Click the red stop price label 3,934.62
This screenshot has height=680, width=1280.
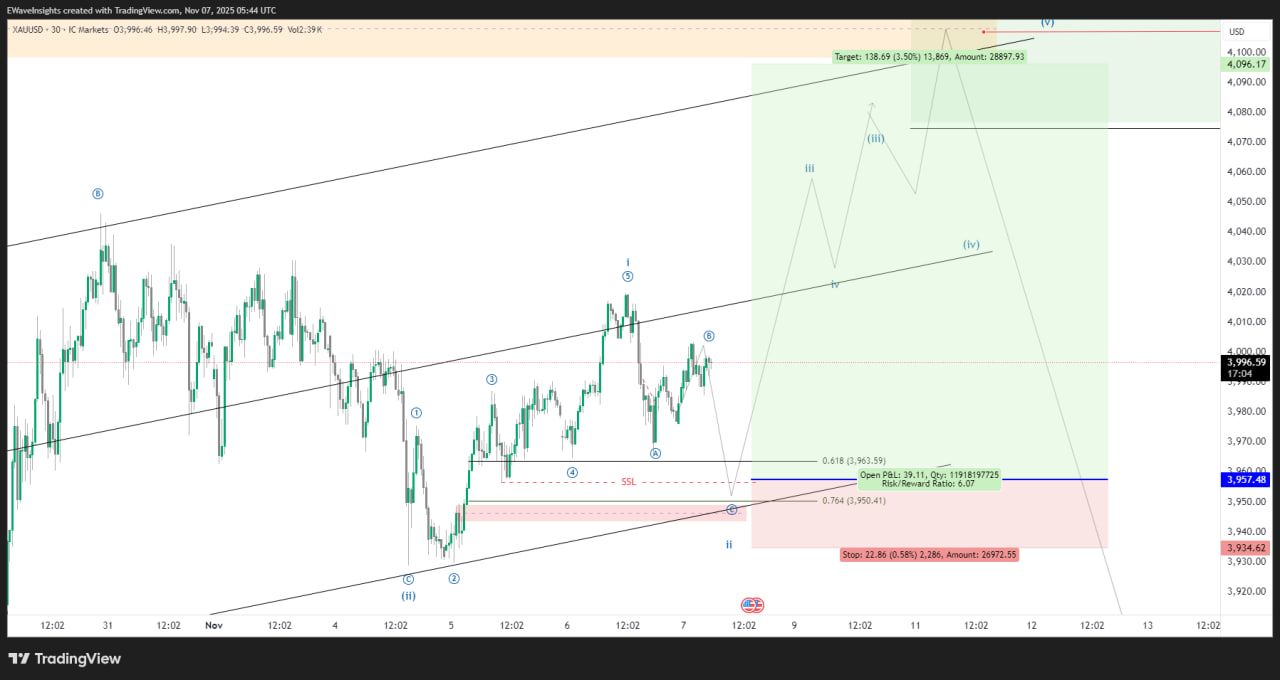tap(1245, 547)
